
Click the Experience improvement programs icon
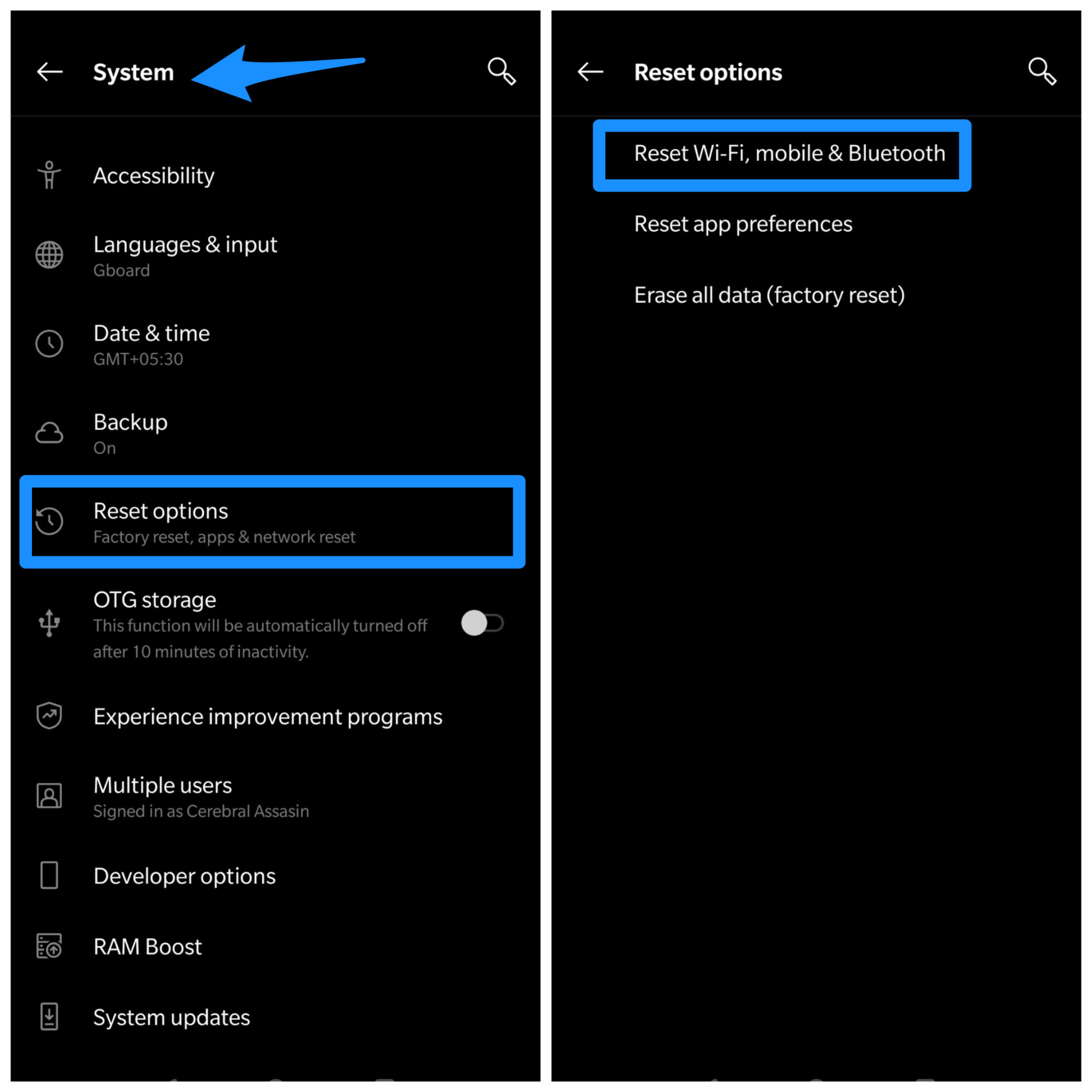49,714
